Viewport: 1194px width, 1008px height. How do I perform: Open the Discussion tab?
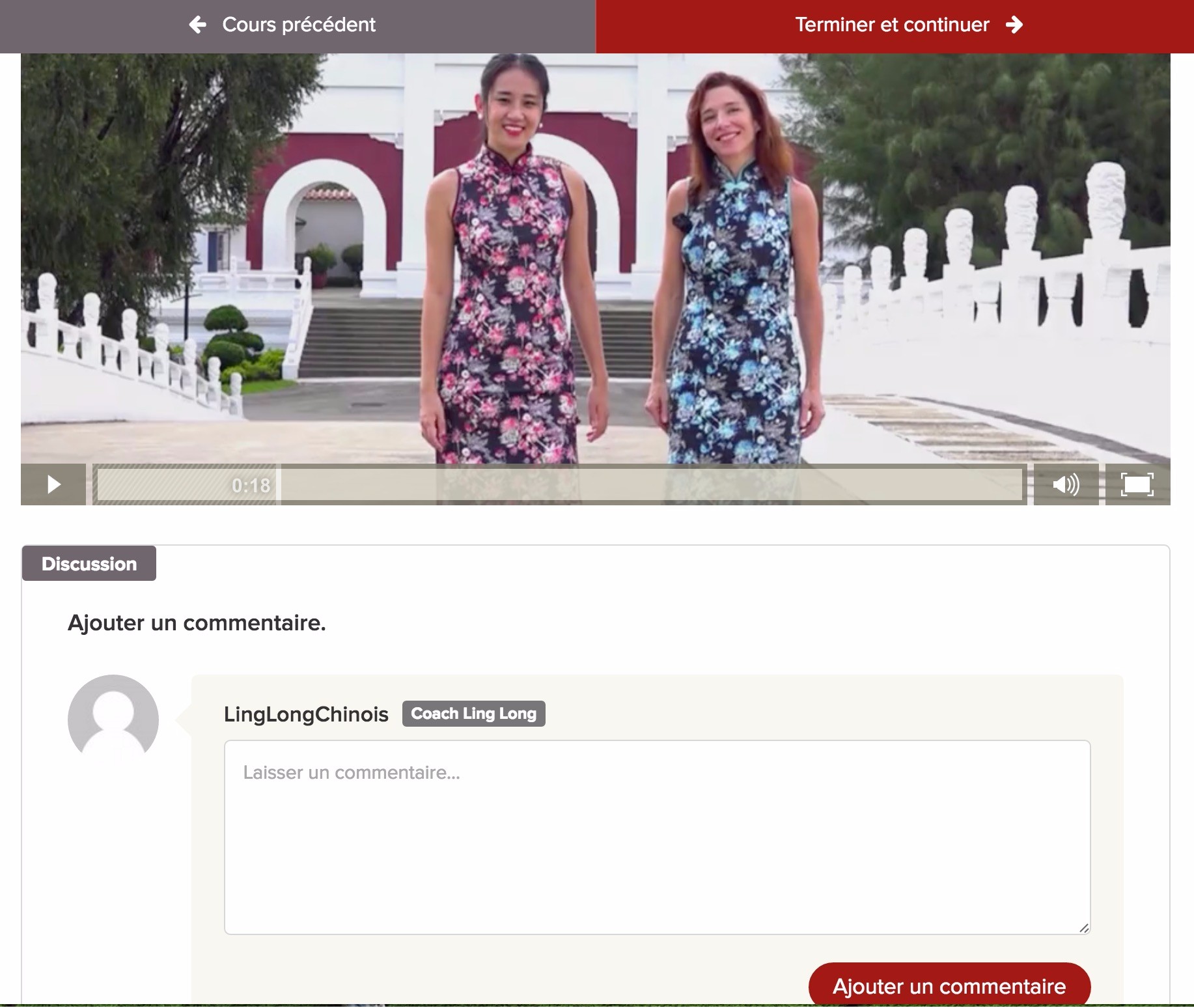coord(89,563)
